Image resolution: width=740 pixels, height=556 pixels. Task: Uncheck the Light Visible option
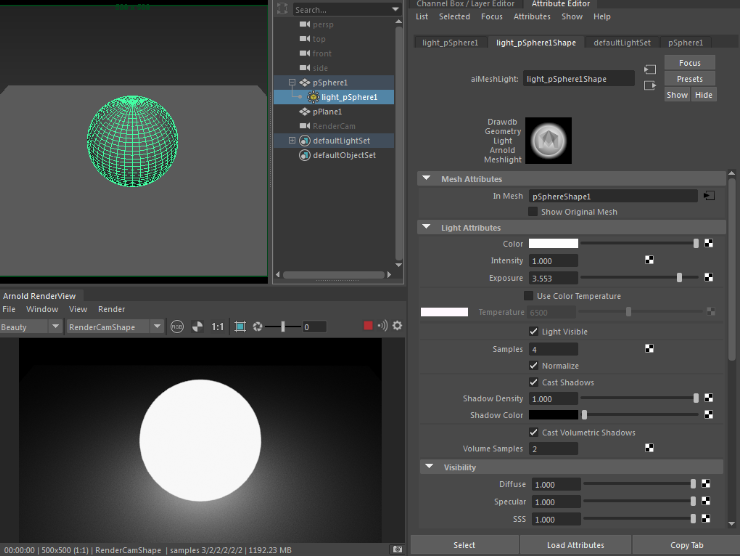[x=533, y=332]
